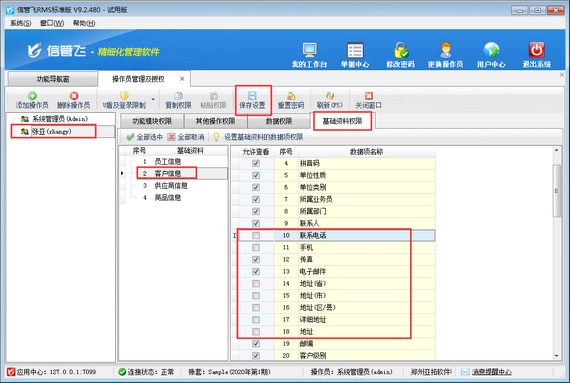This screenshot has width=570, height=383.
Task: Click 退出系统 power icon
Action: (537, 50)
